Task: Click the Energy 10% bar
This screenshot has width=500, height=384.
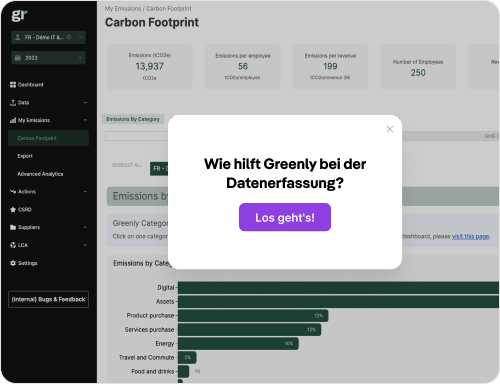Action: pyautogui.click(x=238, y=344)
